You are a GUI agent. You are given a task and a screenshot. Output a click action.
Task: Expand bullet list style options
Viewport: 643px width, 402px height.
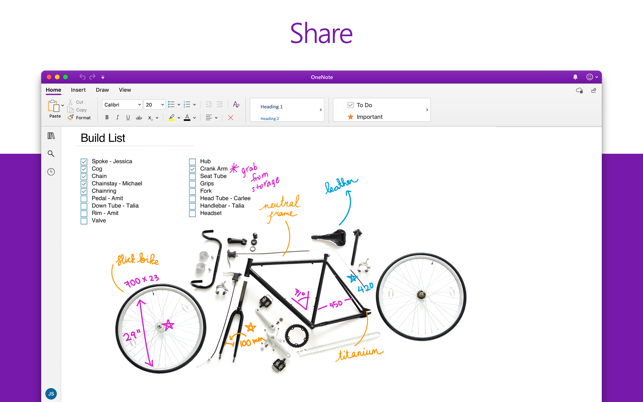pos(178,105)
